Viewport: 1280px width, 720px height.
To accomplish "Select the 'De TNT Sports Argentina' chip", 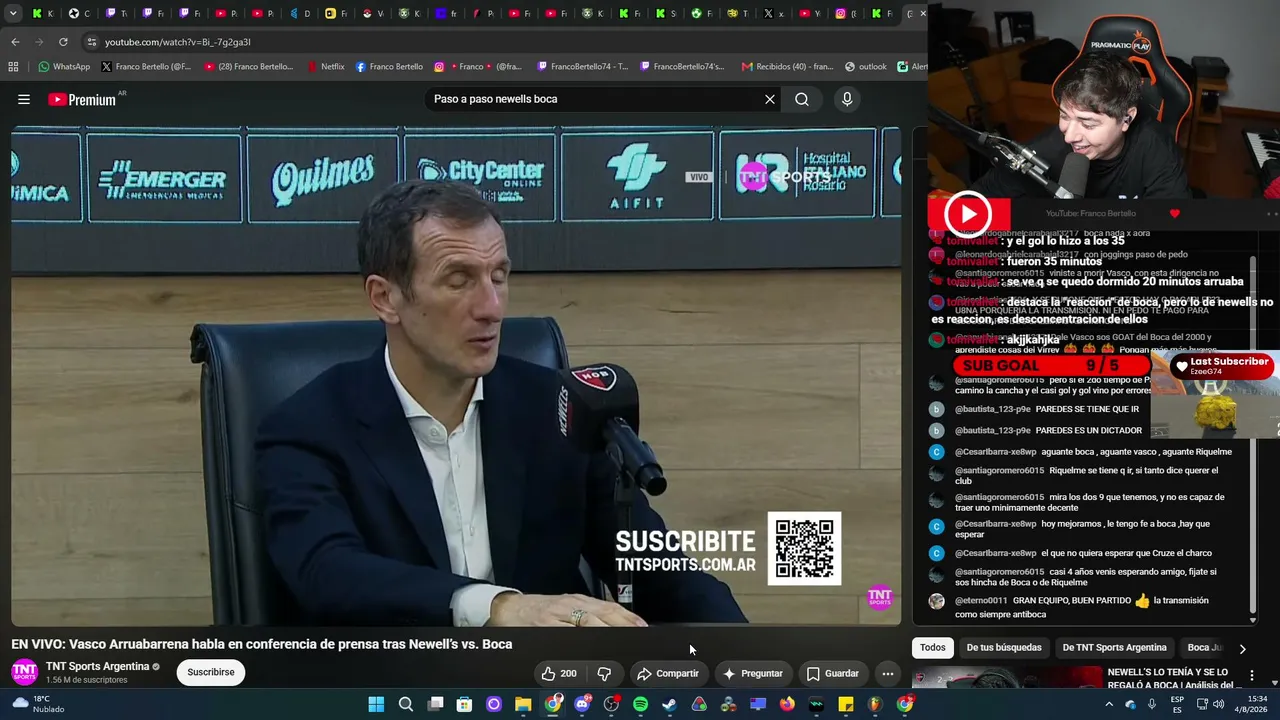I will (1114, 647).
